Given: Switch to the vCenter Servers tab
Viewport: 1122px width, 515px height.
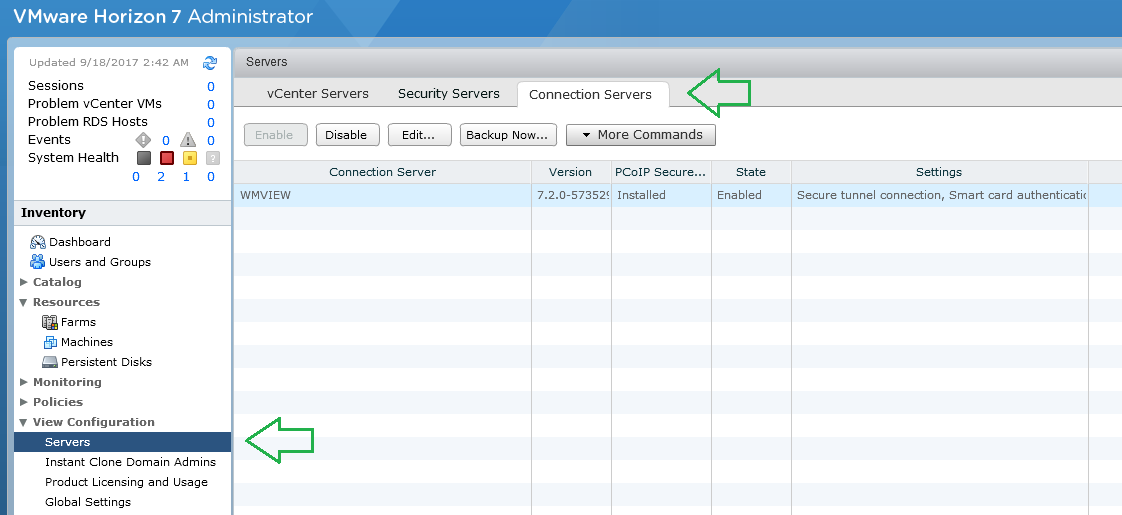Looking at the screenshot, I should click(317, 94).
